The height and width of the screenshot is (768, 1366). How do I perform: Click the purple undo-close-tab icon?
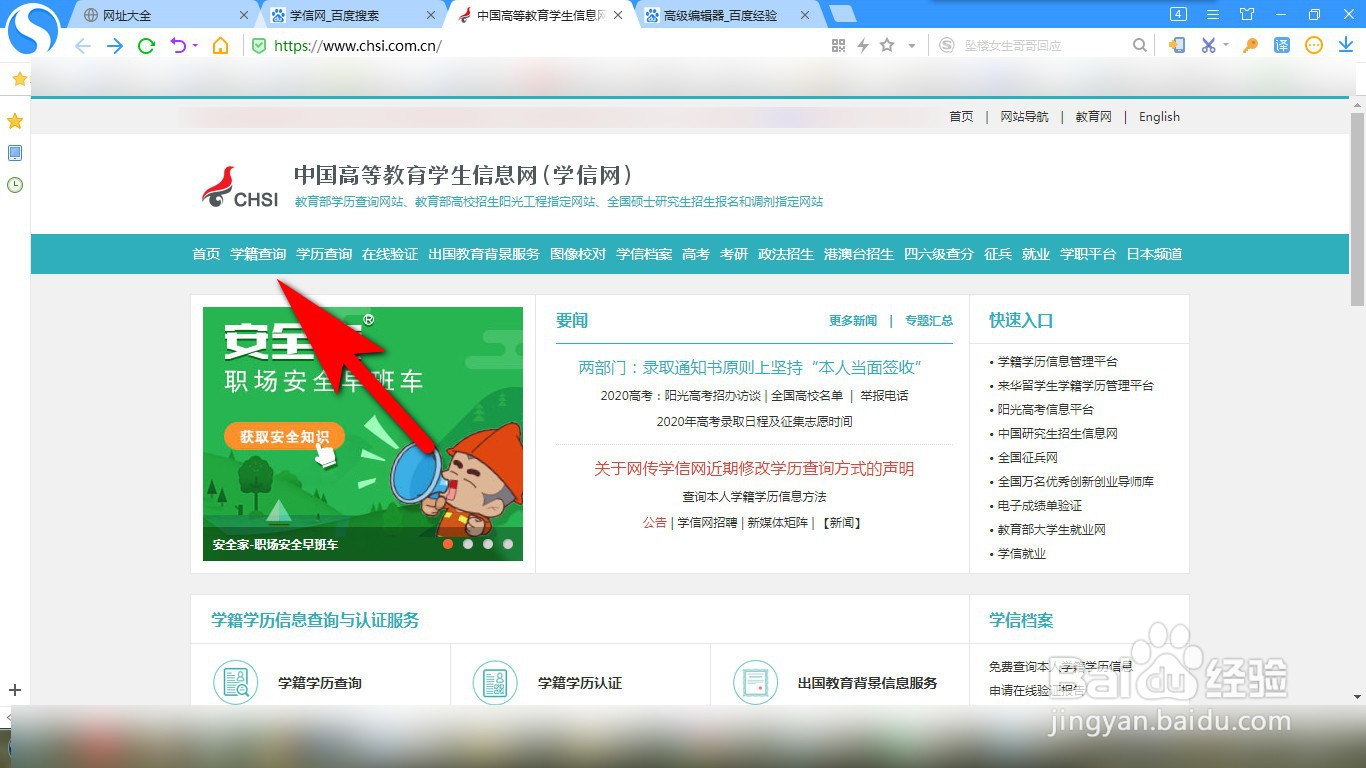[178, 46]
